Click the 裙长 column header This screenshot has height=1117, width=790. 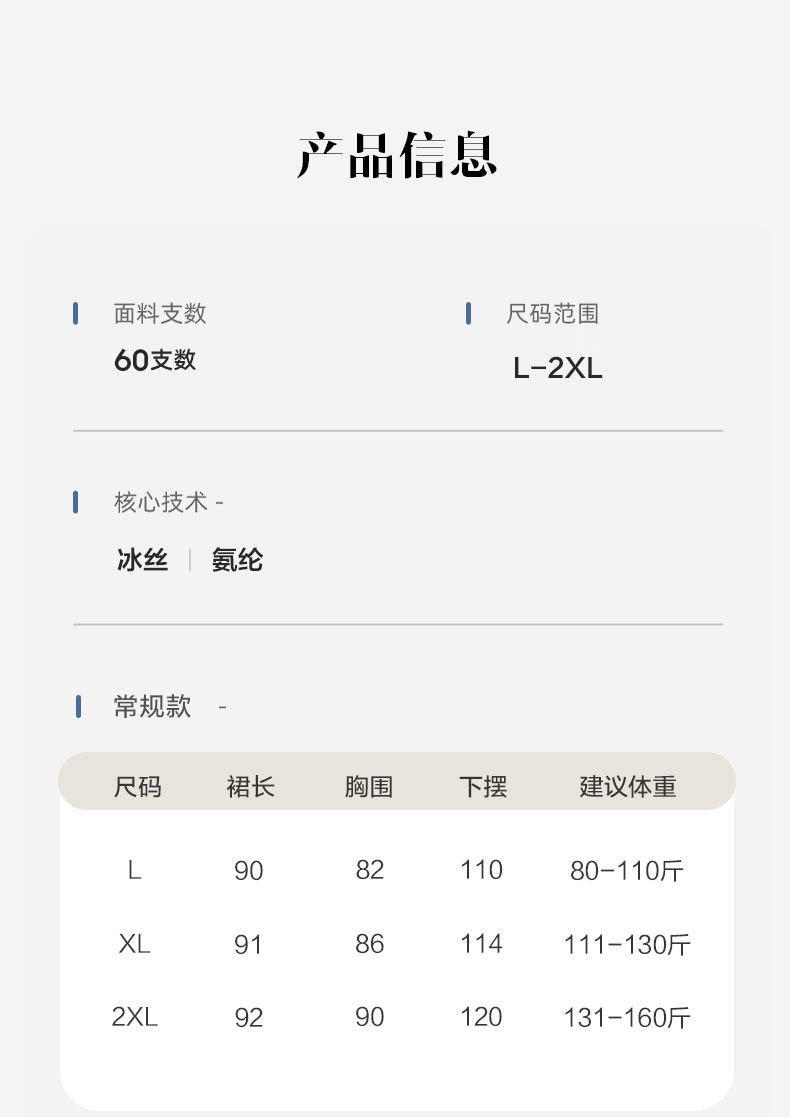(x=250, y=787)
